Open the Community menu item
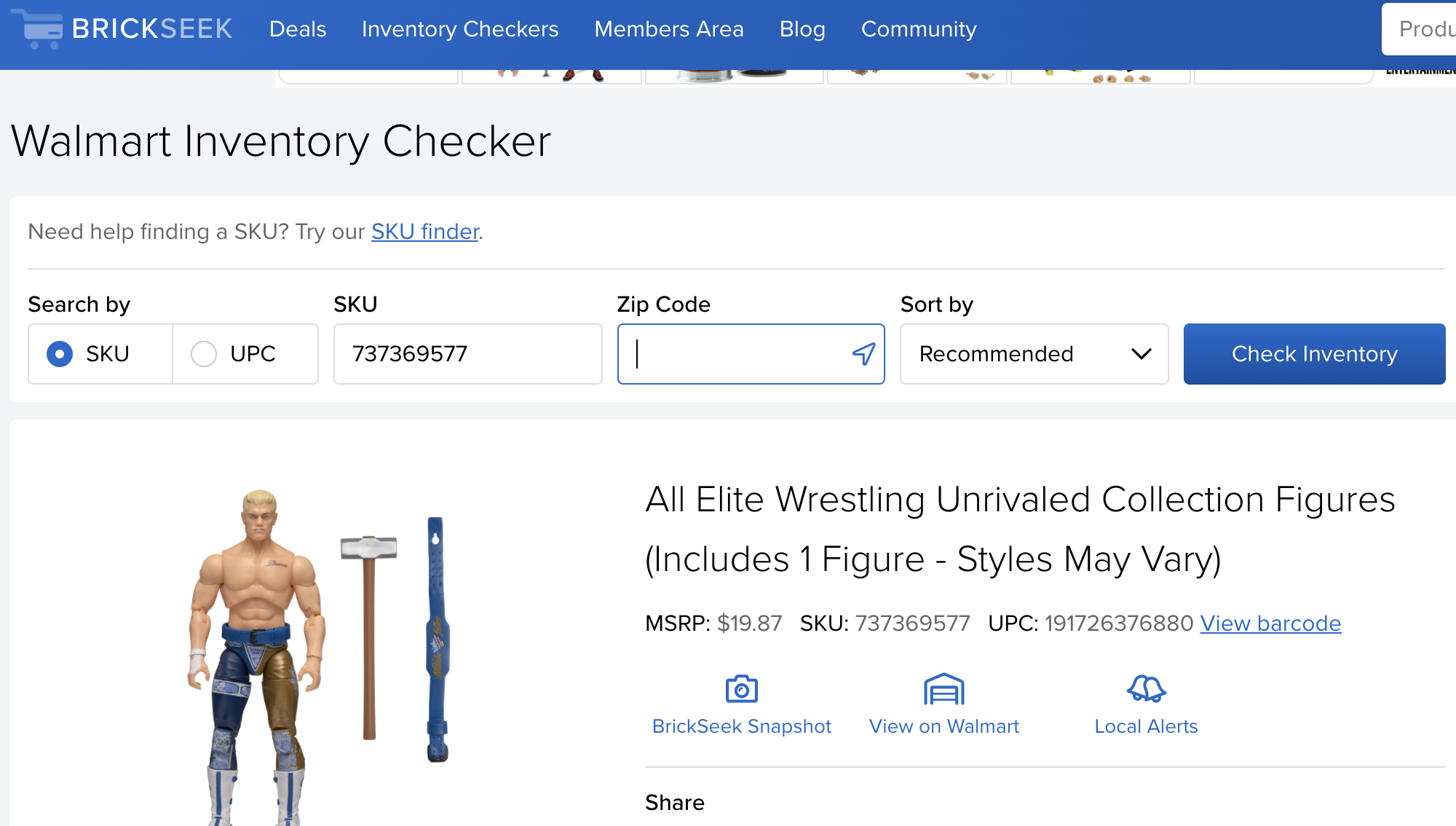Screen dimensions: 1456x826 pos(919,29)
